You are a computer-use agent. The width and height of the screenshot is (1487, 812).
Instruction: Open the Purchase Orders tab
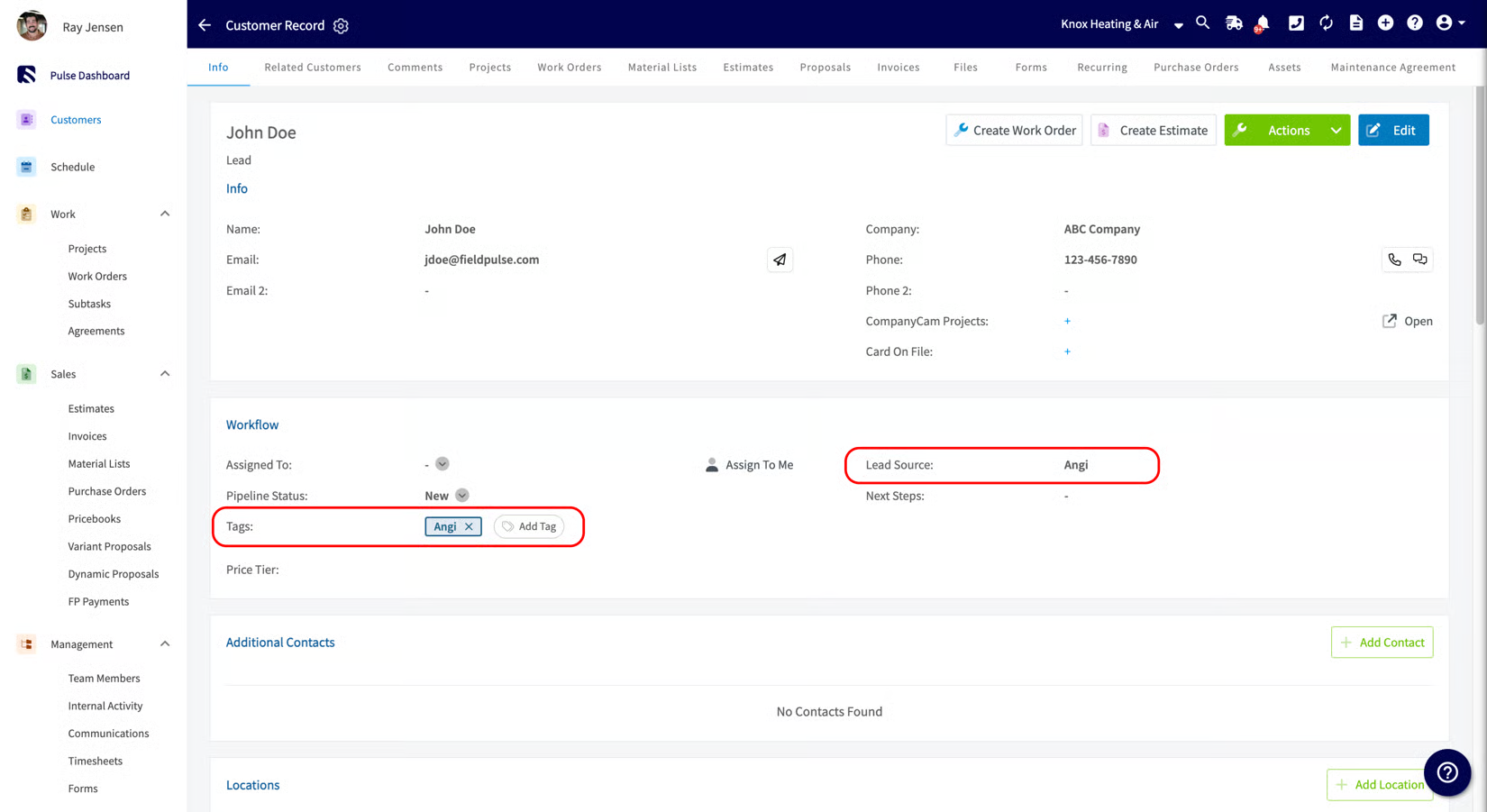coord(1196,68)
